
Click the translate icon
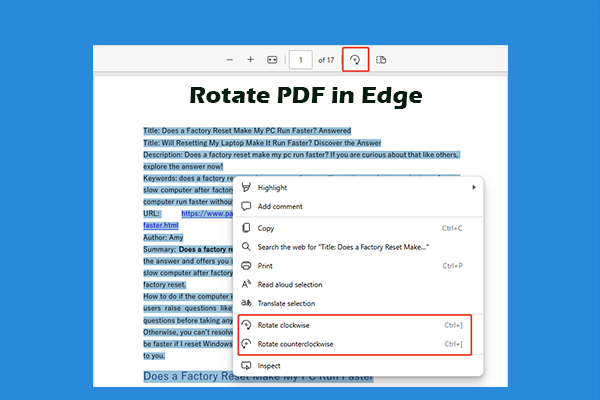click(x=246, y=303)
